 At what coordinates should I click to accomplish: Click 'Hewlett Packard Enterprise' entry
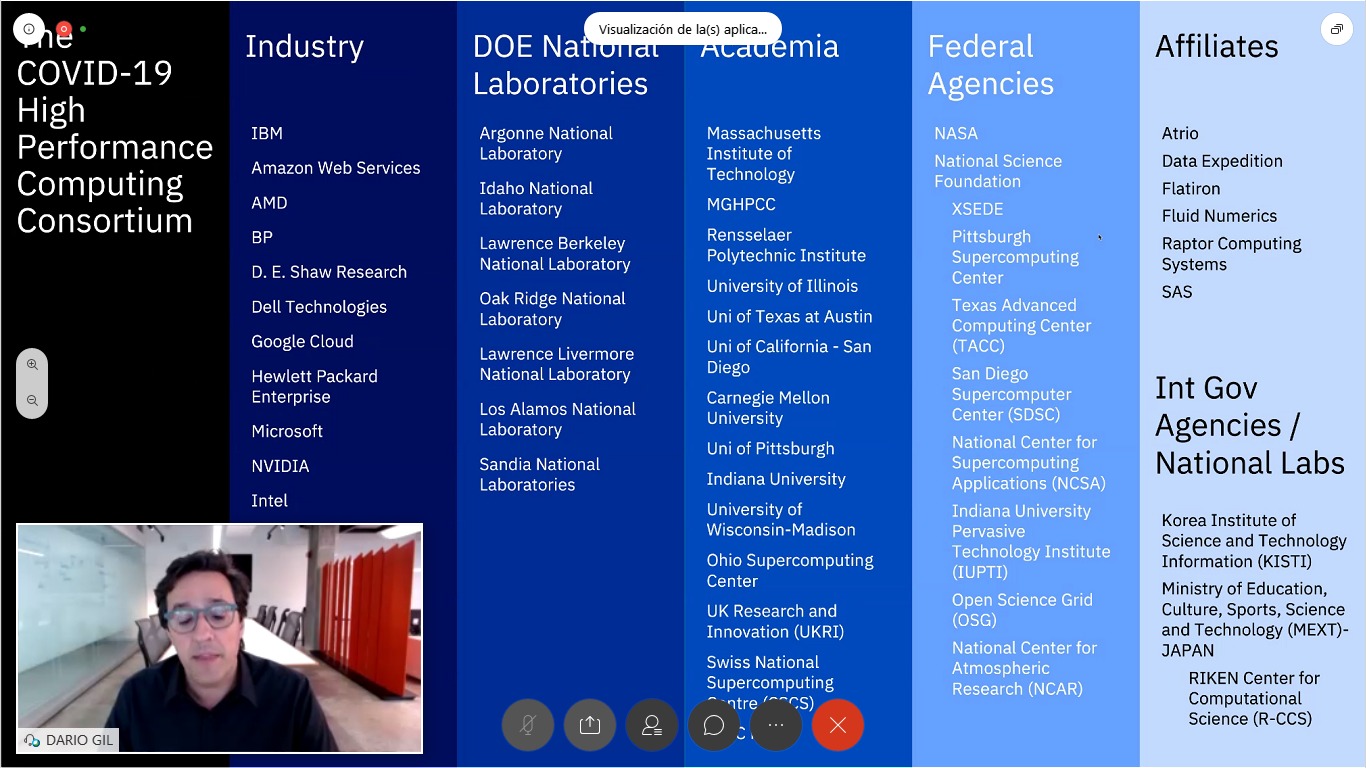point(314,386)
